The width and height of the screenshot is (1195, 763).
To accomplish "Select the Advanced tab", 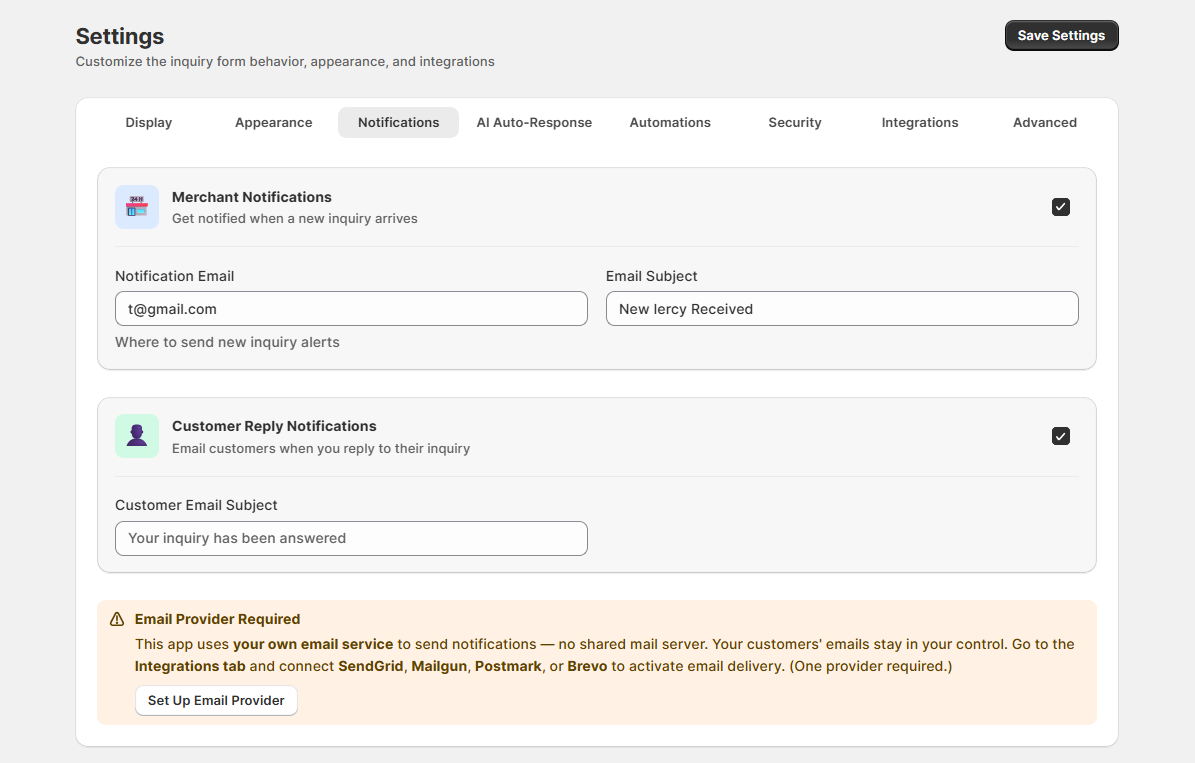I will 1045,122.
